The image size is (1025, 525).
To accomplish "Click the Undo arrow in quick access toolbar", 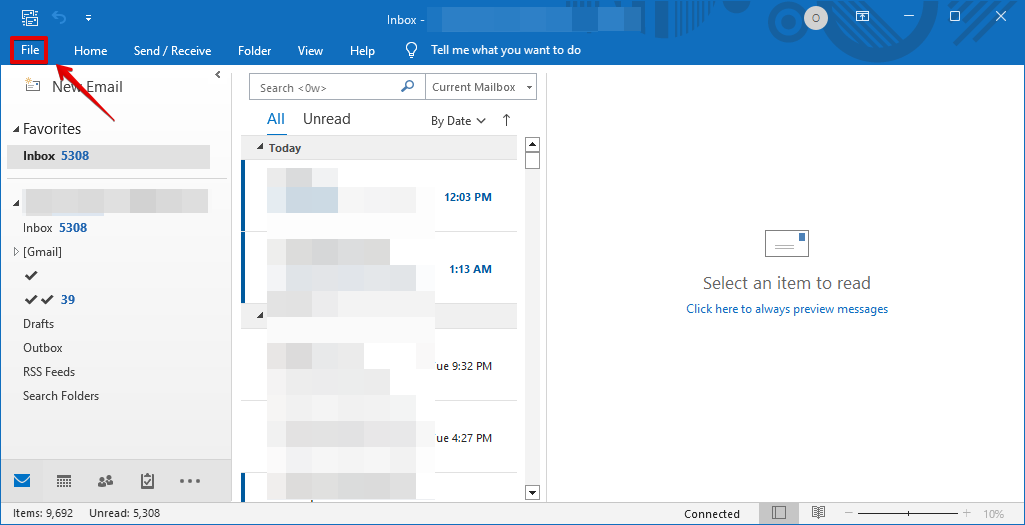I will point(59,18).
